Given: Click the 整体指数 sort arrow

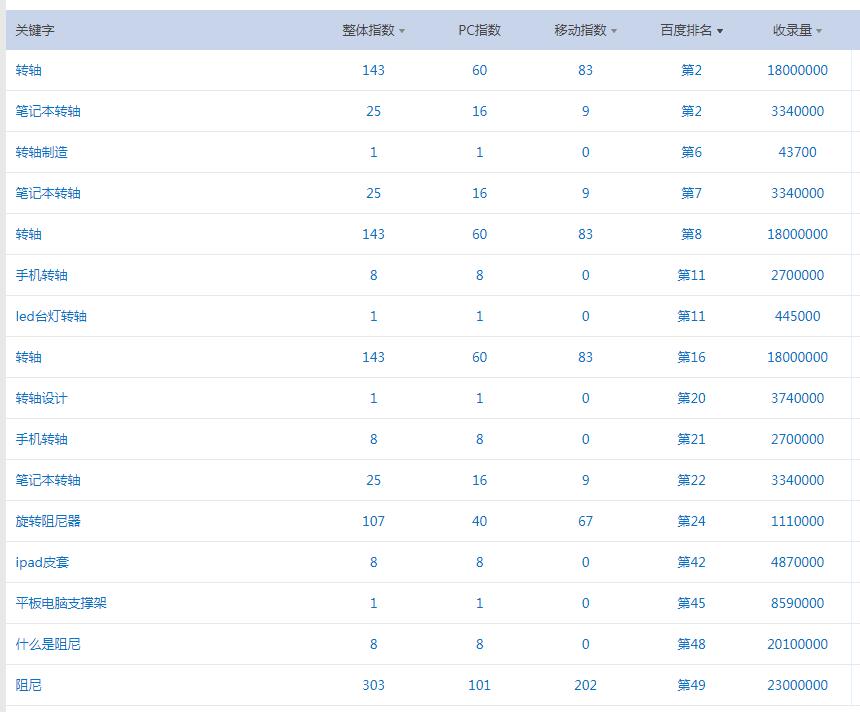Looking at the screenshot, I should click(402, 31).
